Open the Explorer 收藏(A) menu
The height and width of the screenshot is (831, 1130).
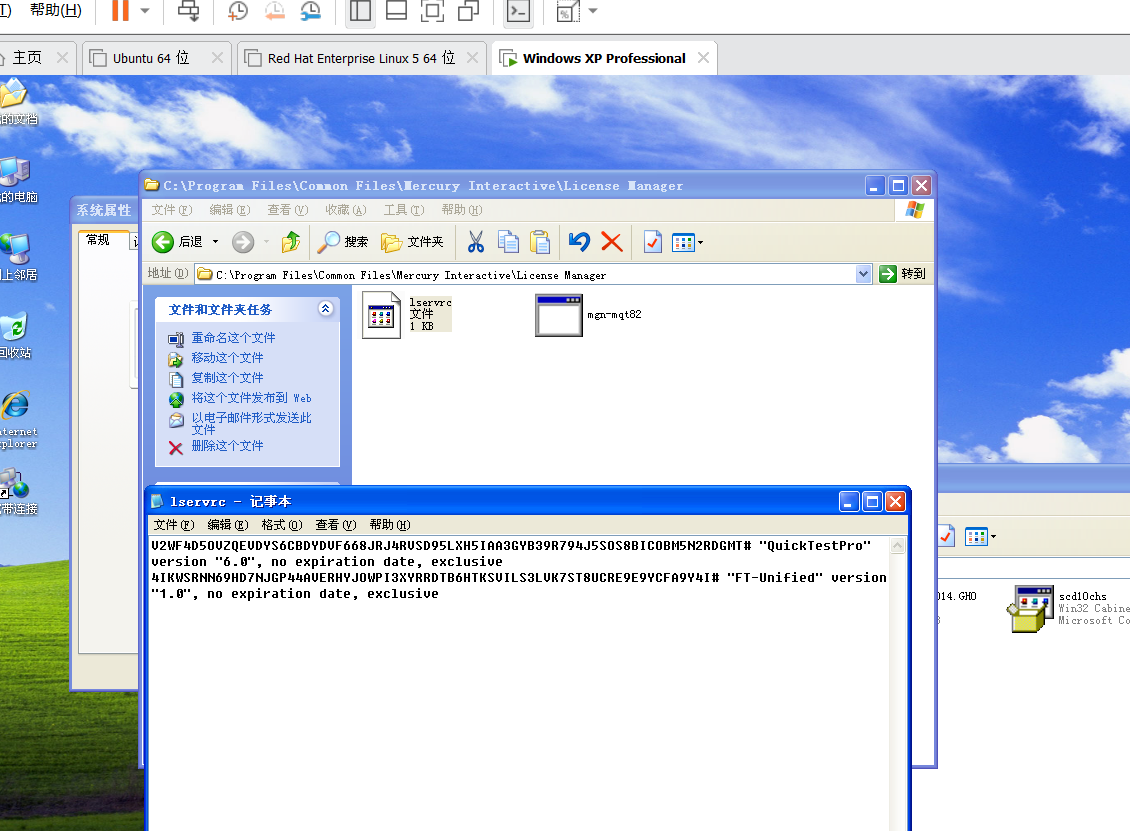(345, 210)
